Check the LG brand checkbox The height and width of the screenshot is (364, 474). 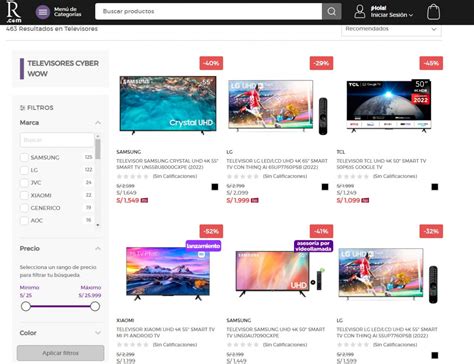click(x=24, y=170)
